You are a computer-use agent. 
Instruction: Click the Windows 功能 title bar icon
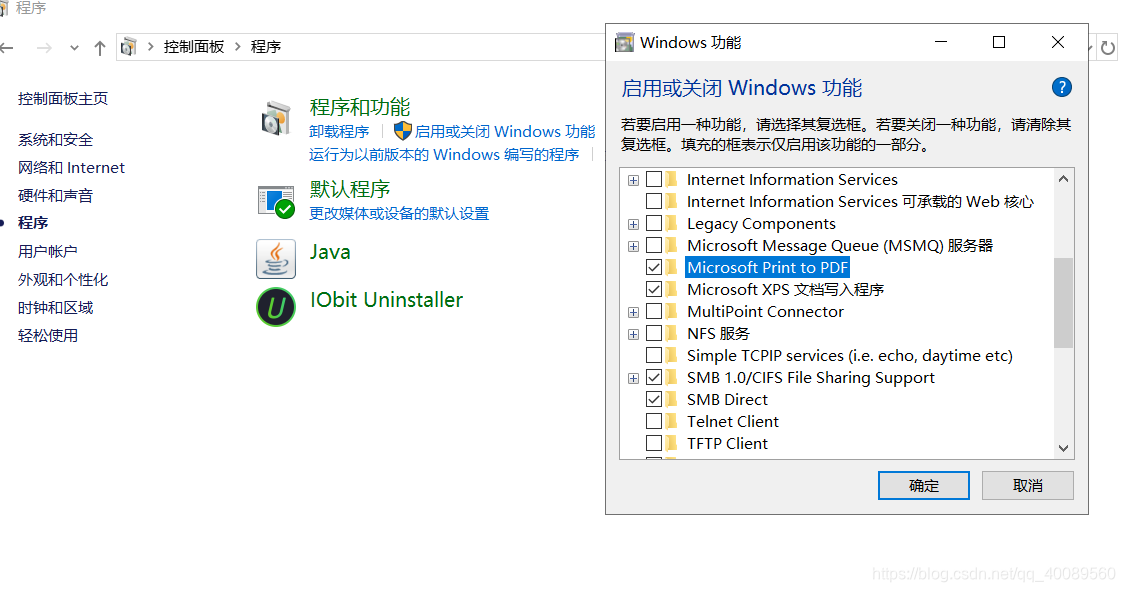[x=625, y=42]
